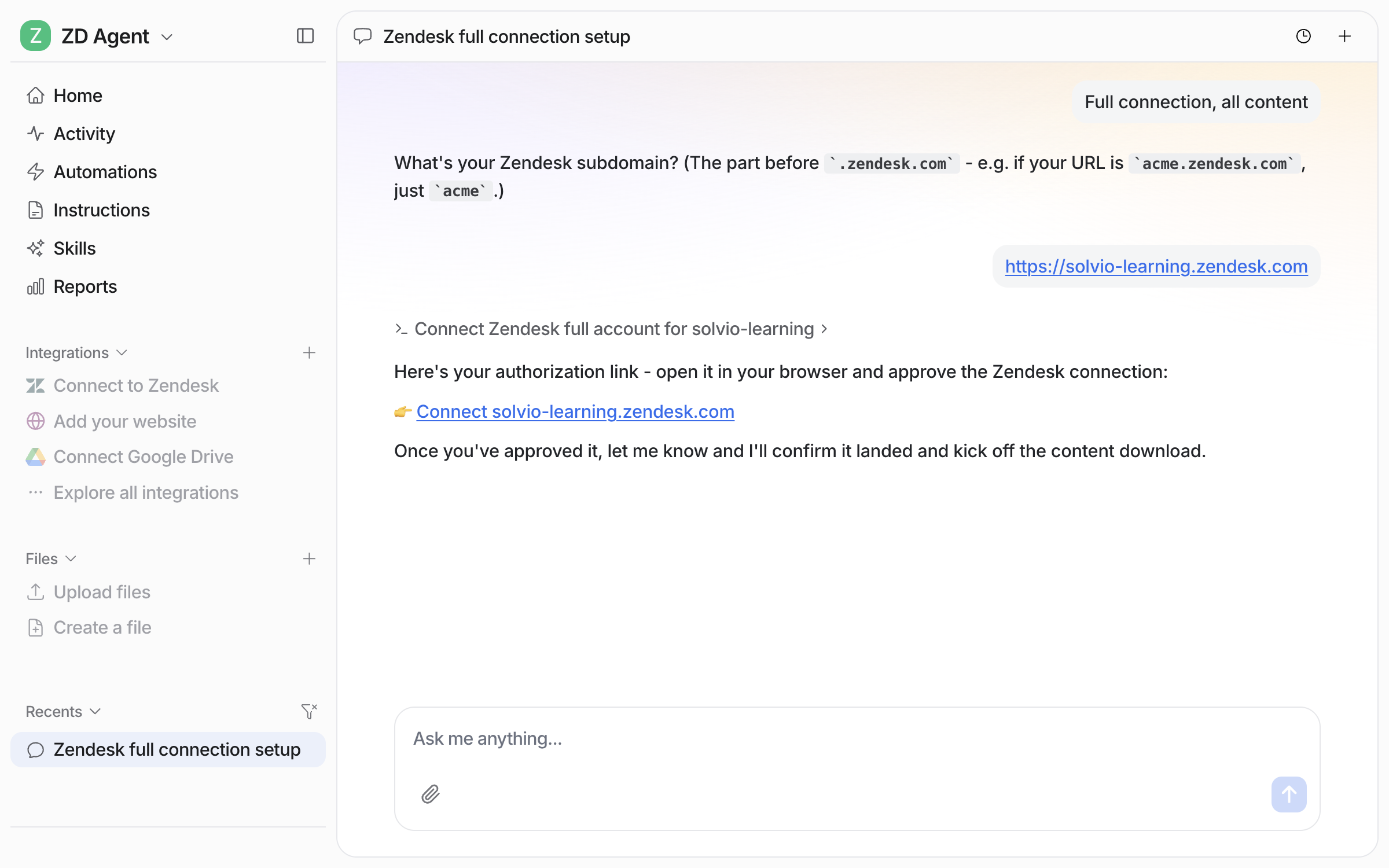1389x868 pixels.
Task: Send message with the arrow button
Action: click(1289, 795)
